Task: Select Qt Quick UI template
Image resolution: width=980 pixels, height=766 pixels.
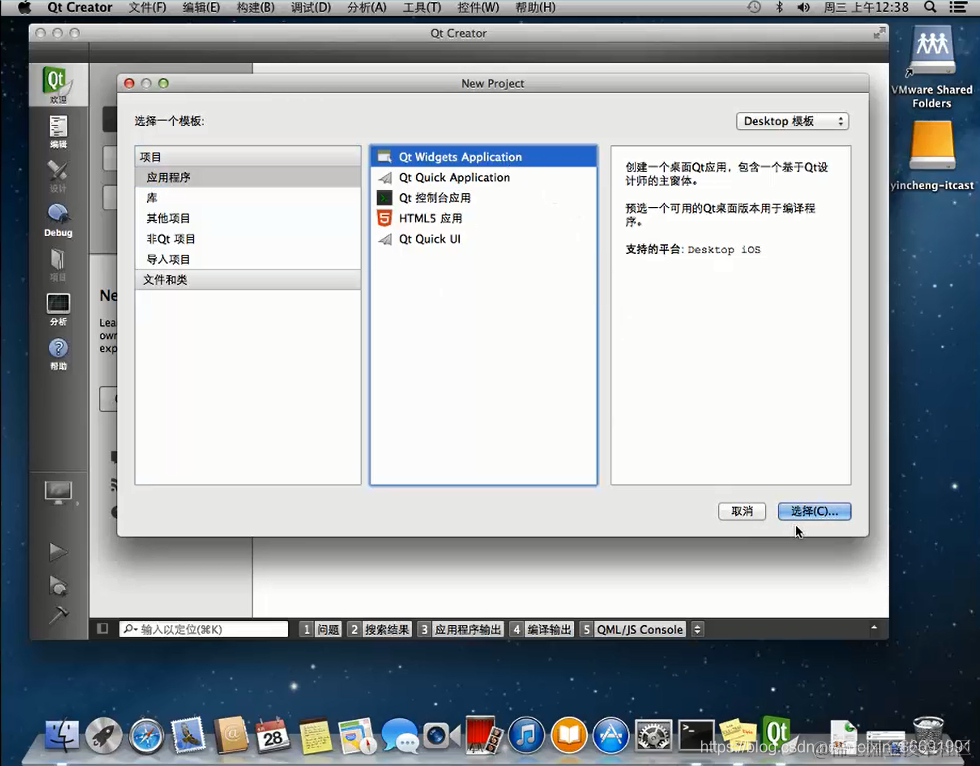Action: click(483, 239)
